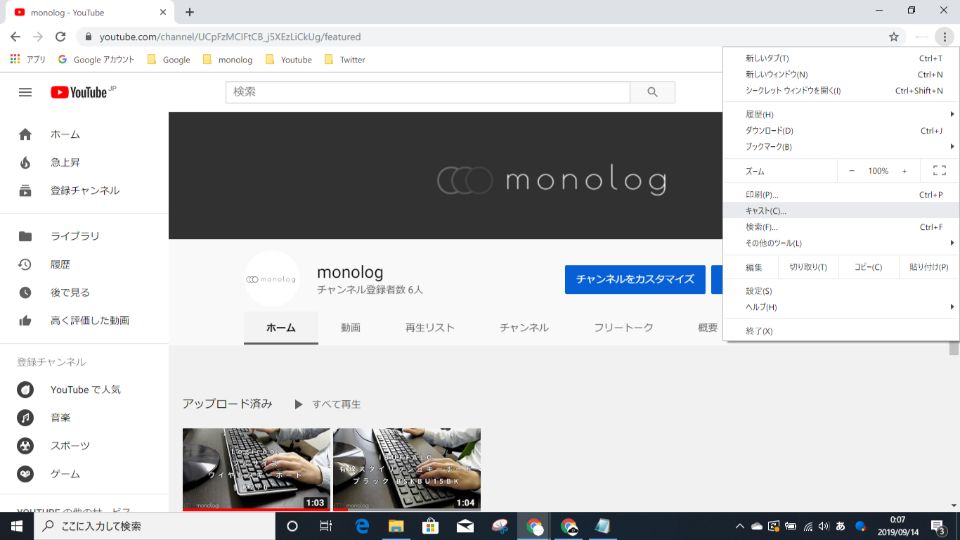This screenshot has width=960, height=540.
Task: Click the Windows taskbar search box
Action: click(154, 526)
